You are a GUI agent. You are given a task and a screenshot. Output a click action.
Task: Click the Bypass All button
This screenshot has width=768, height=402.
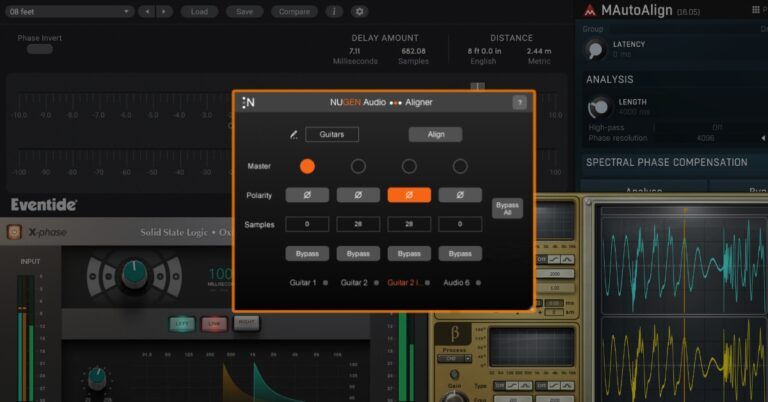click(507, 209)
